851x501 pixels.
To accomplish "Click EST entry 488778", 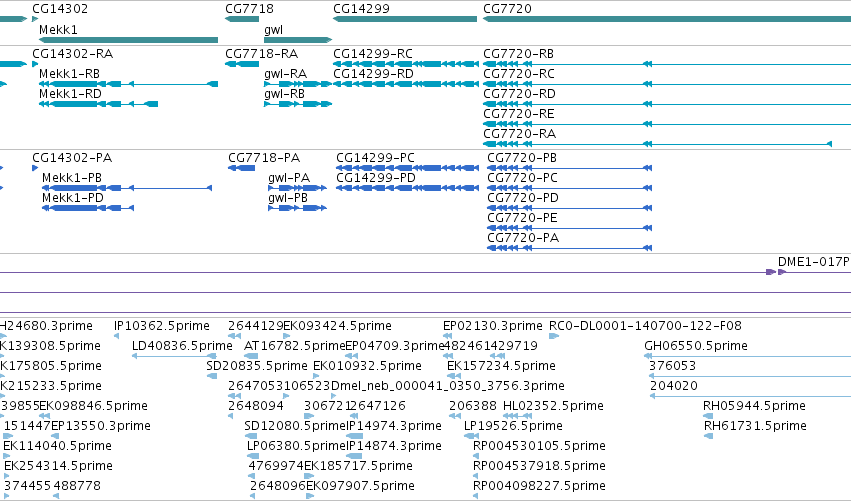I will pyautogui.click(x=77, y=486).
